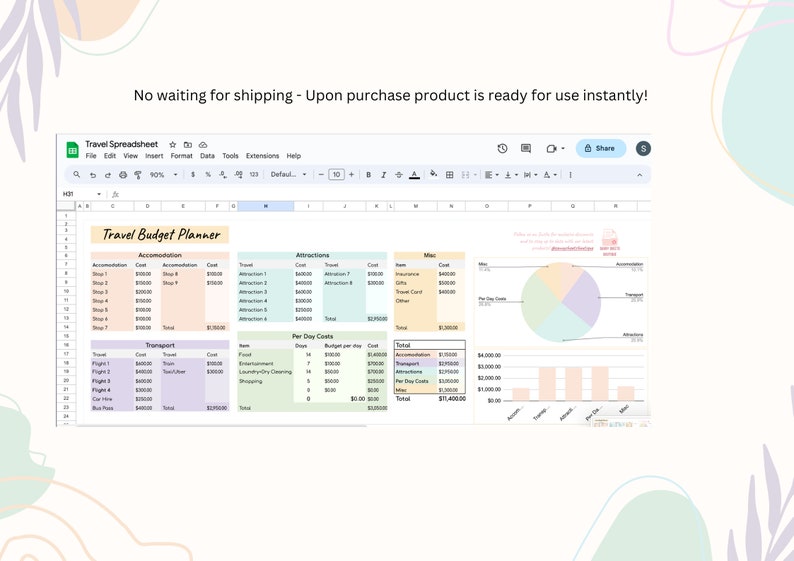The width and height of the screenshot is (794, 561).
Task: Click the print icon in toolbar
Action: tap(123, 175)
